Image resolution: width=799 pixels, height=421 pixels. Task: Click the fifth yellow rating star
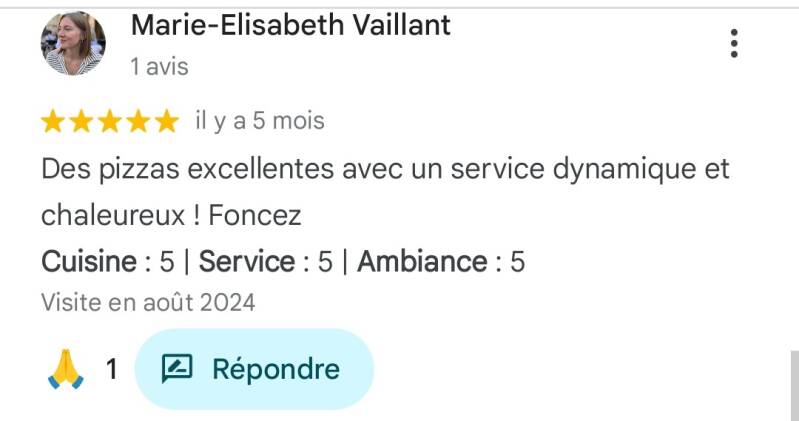click(166, 122)
